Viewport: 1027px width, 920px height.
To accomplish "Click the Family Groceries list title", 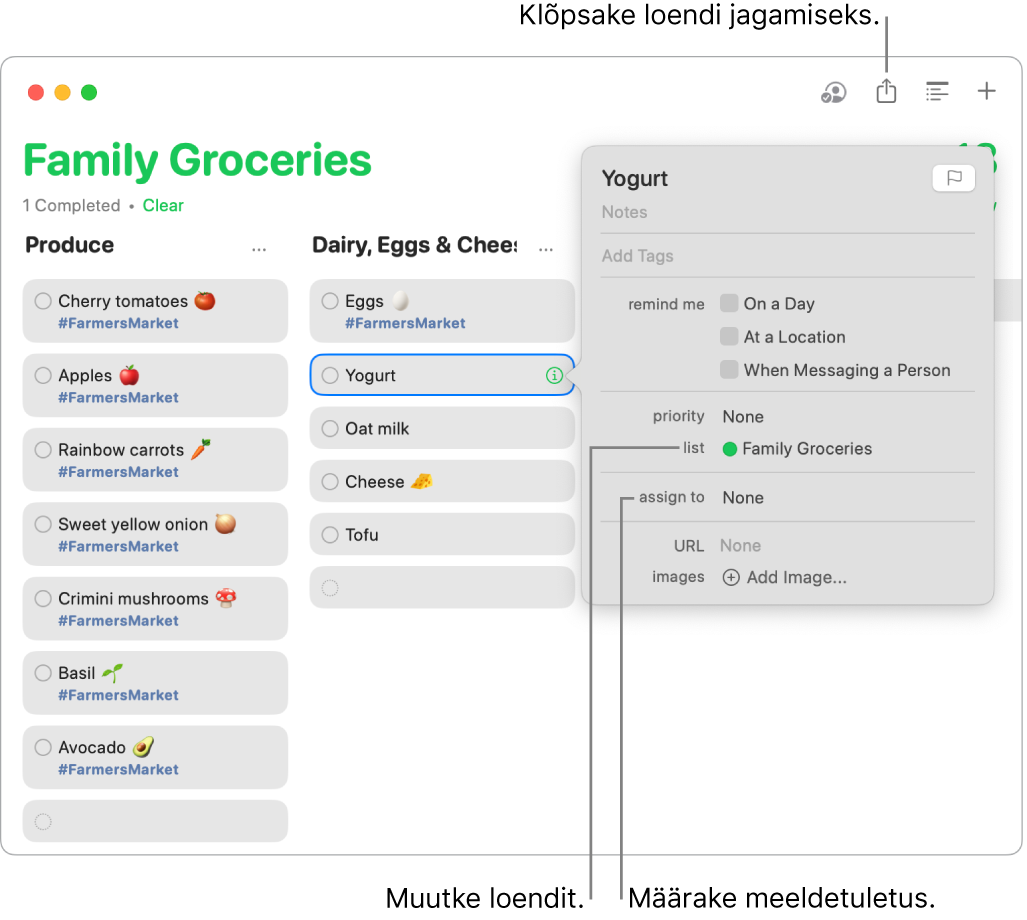I will click(x=196, y=160).
